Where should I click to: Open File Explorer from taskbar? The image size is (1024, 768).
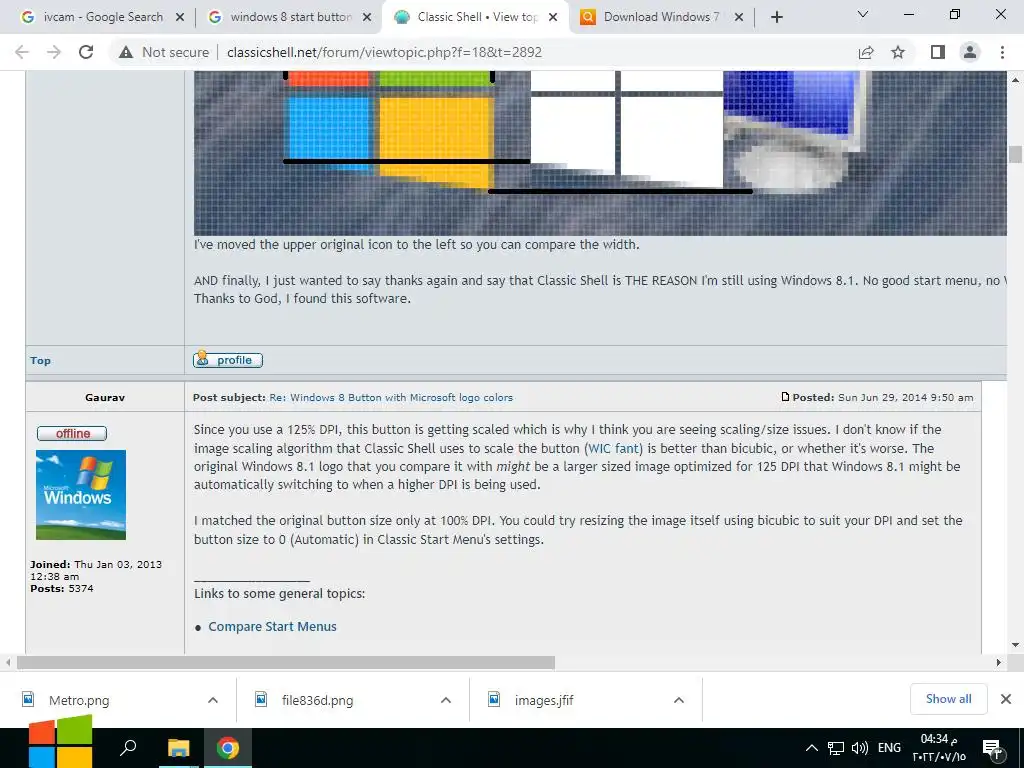178,748
